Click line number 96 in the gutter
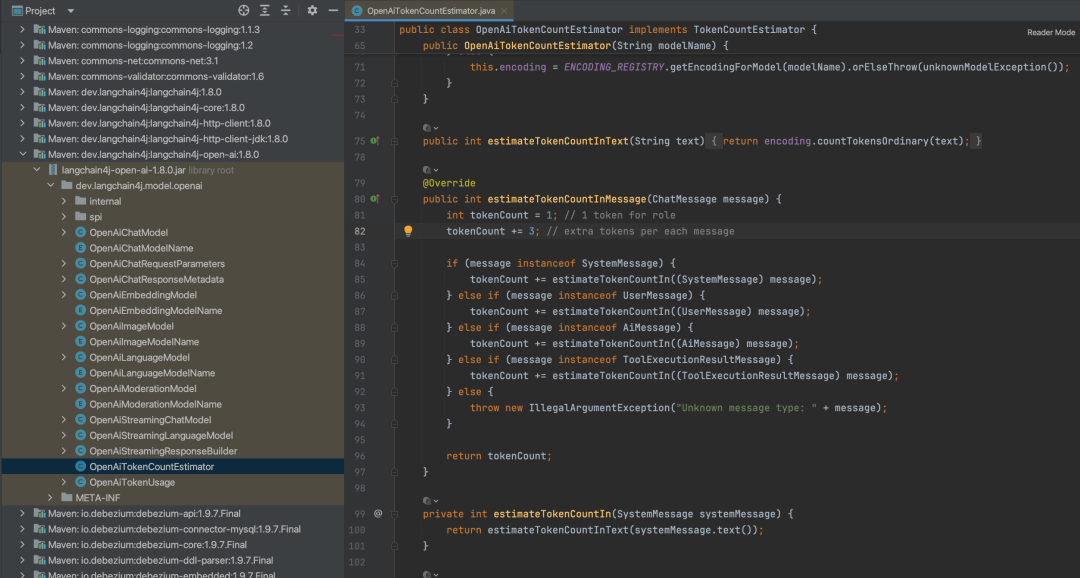Viewport: 1080px width, 578px height. click(360, 456)
